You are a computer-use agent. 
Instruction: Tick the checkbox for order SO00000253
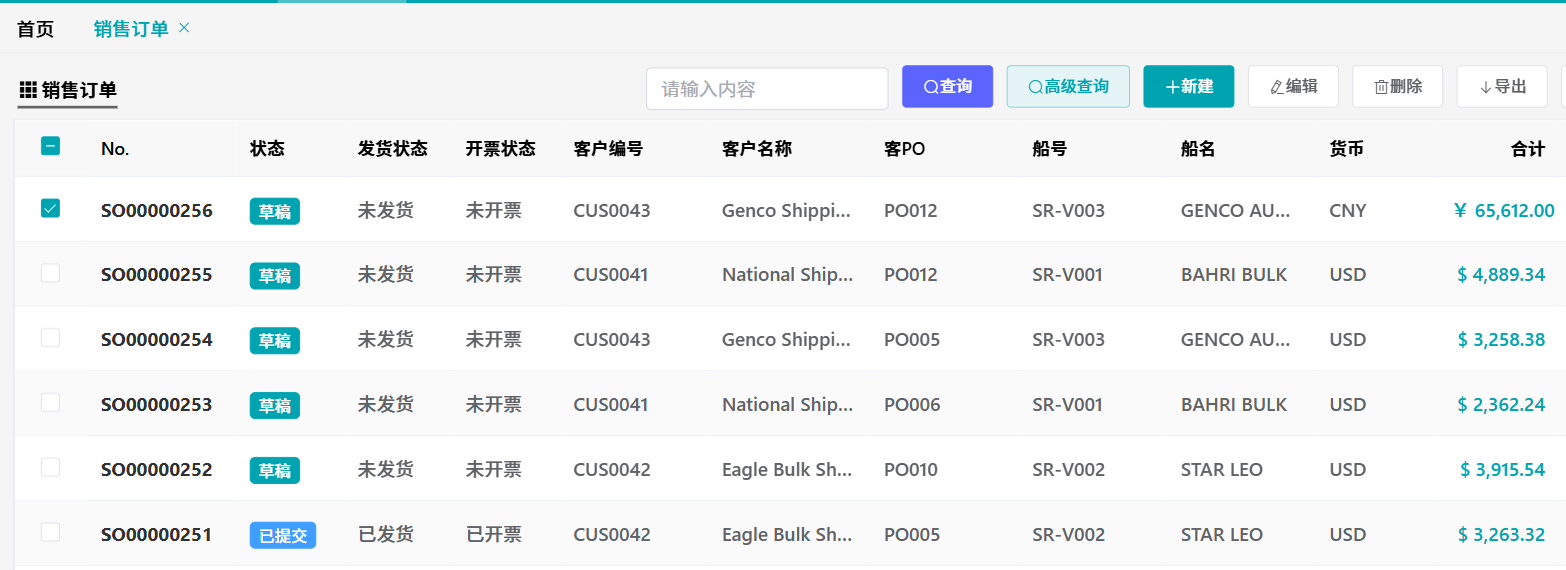click(50, 403)
